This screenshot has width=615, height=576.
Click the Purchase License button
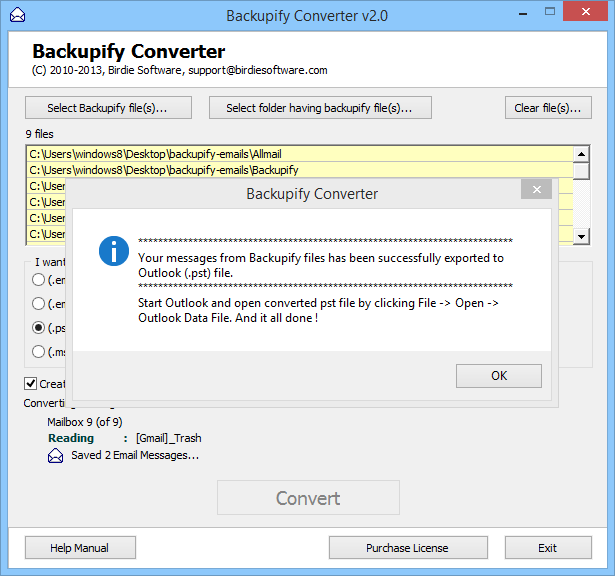pyautogui.click(x=407, y=548)
